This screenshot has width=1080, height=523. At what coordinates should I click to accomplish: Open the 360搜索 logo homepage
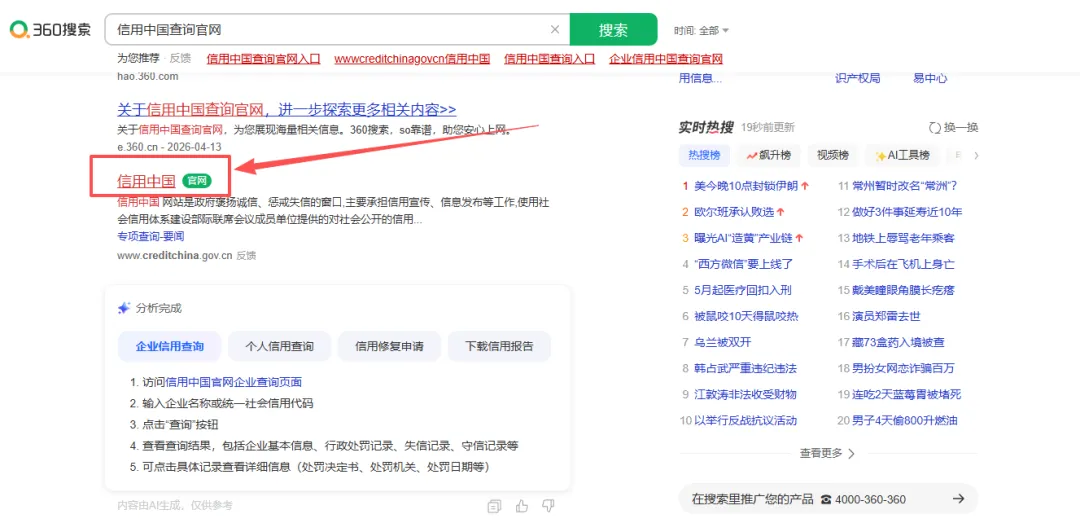tap(50, 30)
